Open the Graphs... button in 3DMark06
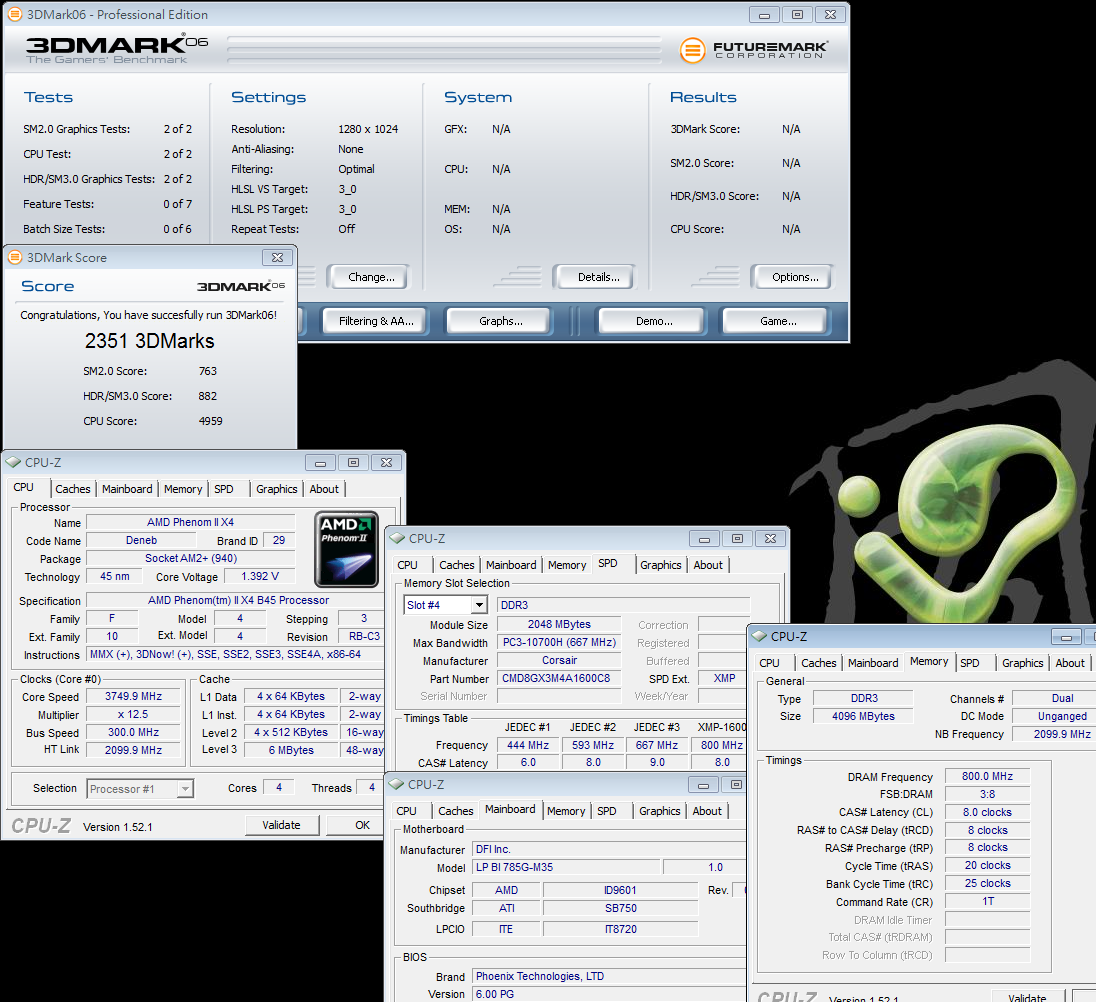Viewport: 1096px width, 1002px height. pyautogui.click(x=500, y=321)
